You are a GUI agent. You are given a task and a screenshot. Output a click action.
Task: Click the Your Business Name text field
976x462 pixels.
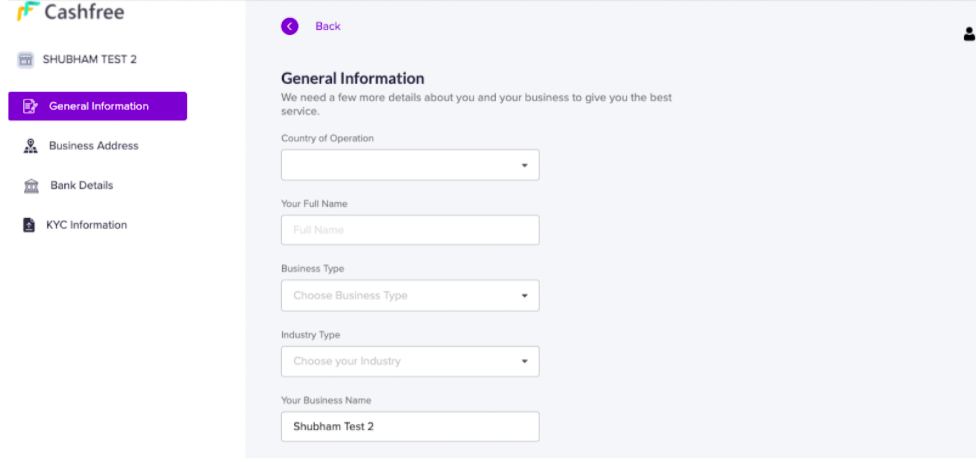410,427
